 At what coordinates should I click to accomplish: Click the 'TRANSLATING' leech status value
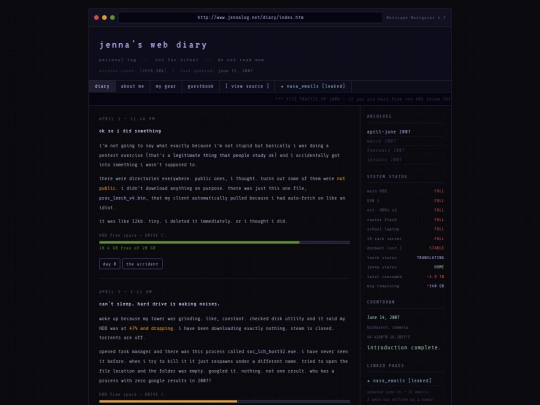pyautogui.click(x=430, y=258)
